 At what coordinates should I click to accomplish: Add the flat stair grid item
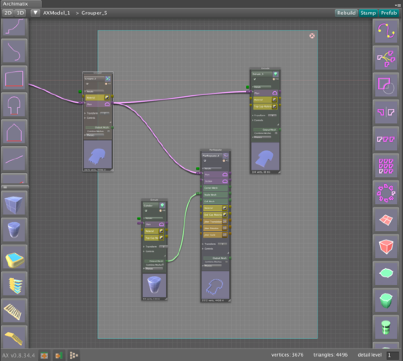tap(14, 312)
